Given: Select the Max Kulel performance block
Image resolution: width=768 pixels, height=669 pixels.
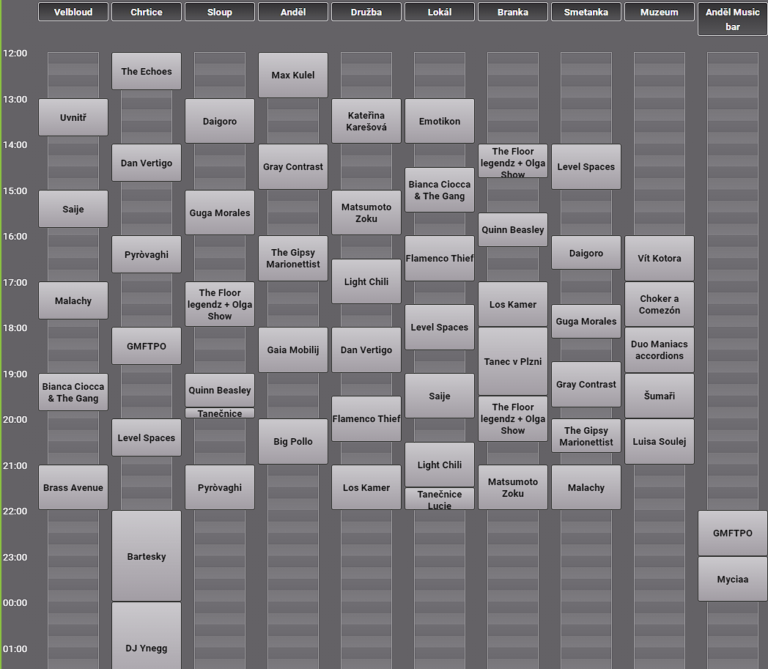Looking at the screenshot, I should [x=293, y=75].
